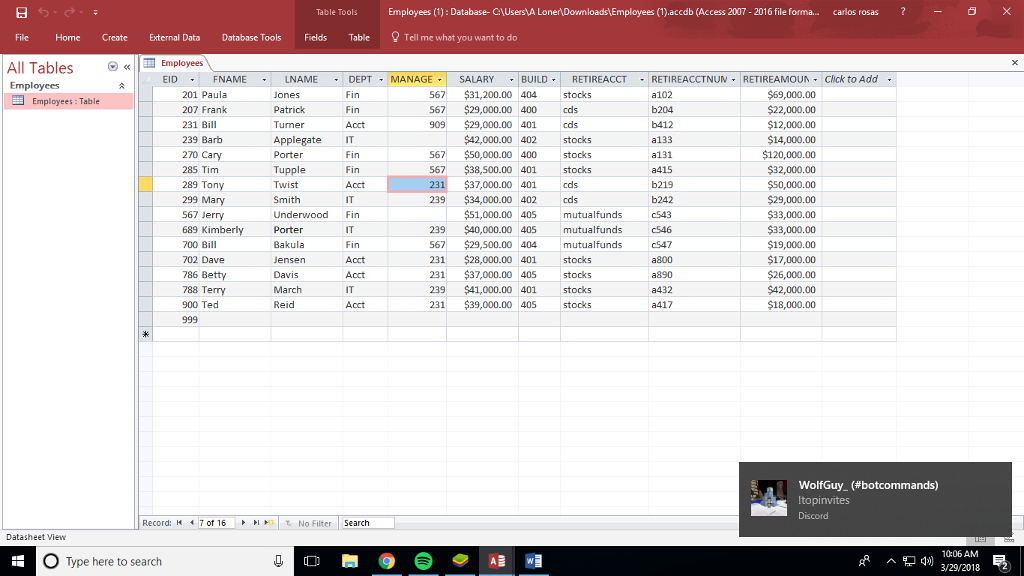Save the database via Quick Access Toolbar
Screen dimensions: 1024x576
[21, 11]
